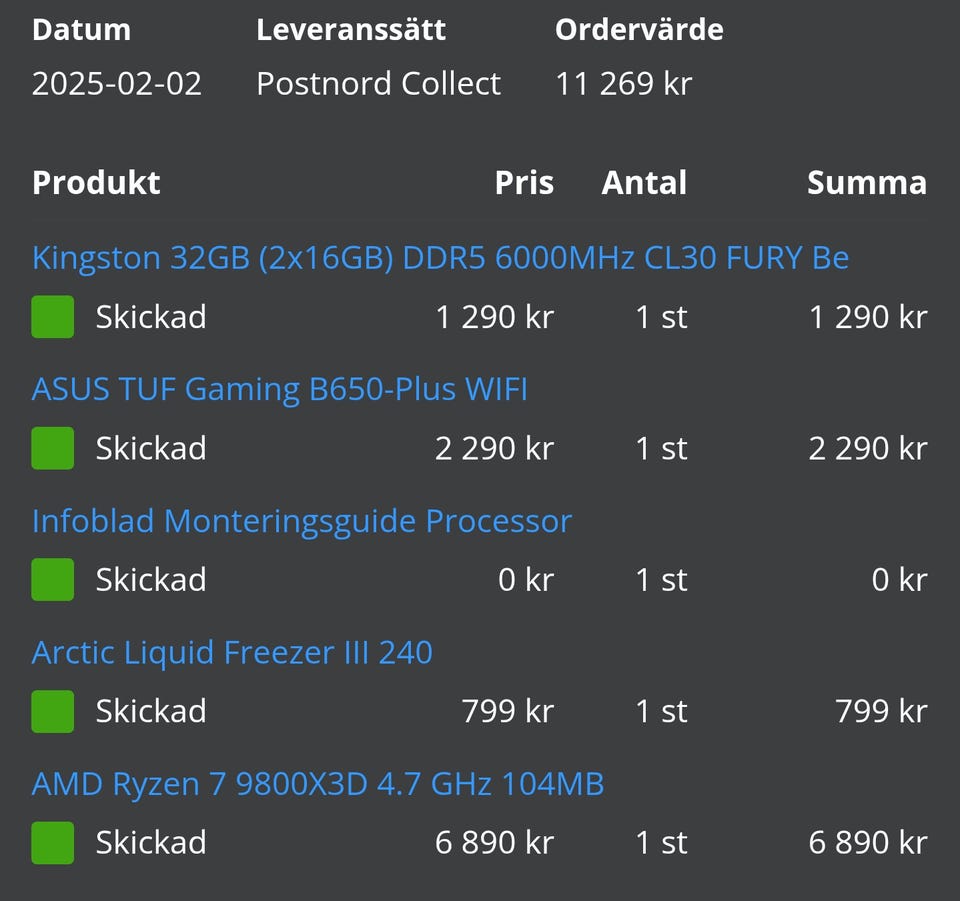
Task: Open Kingston 32GB DDR5 FURY product link
Action: coord(440,258)
